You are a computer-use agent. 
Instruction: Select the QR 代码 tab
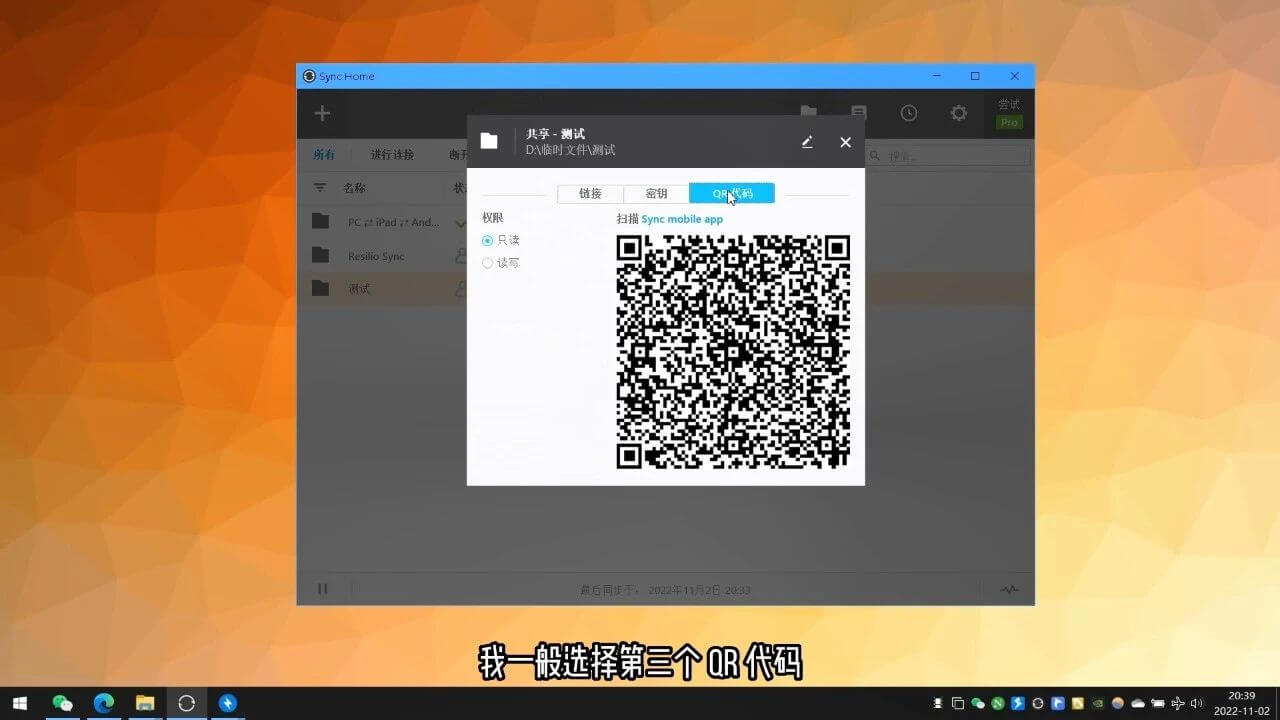coord(731,194)
